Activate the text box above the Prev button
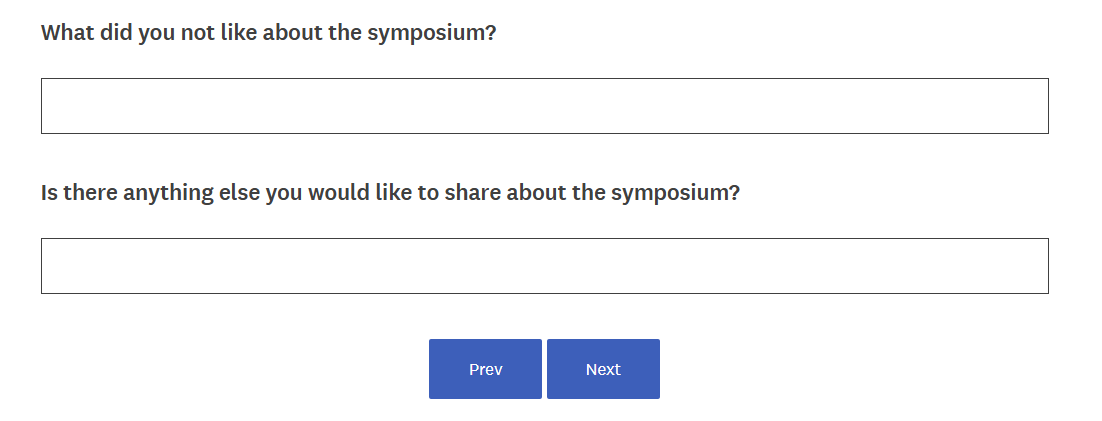 (x=544, y=266)
